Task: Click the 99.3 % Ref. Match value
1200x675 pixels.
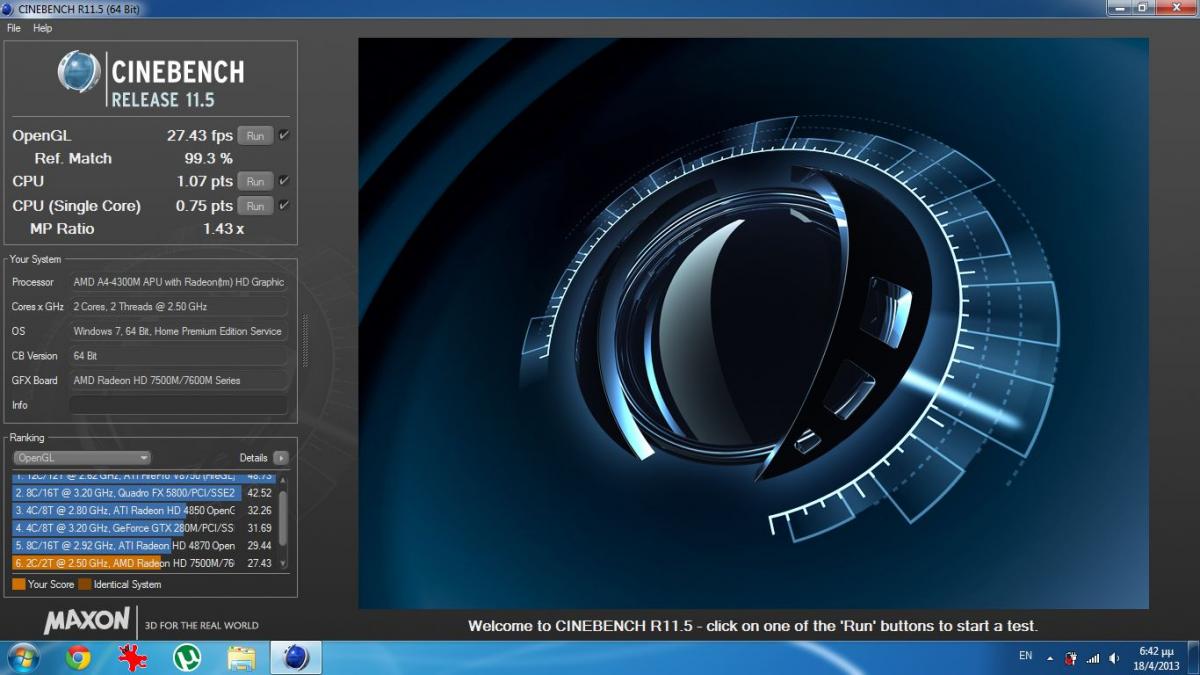Action: click(x=208, y=159)
